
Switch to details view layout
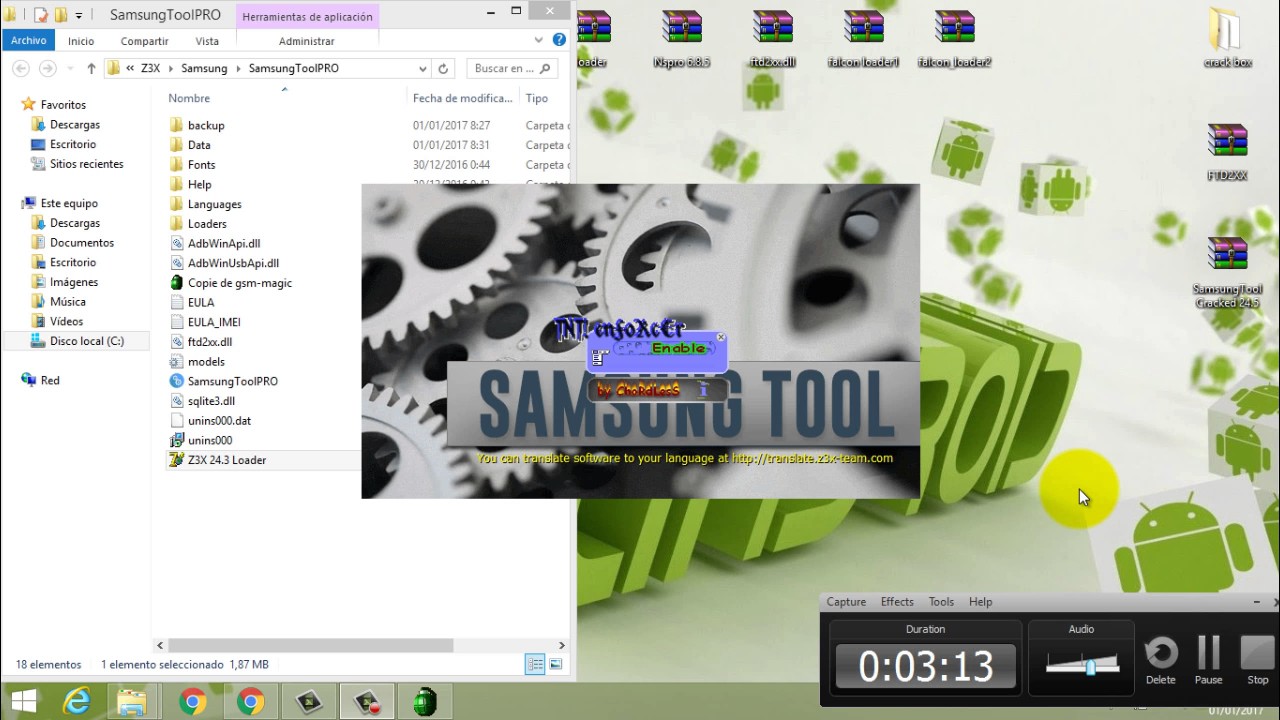535,664
